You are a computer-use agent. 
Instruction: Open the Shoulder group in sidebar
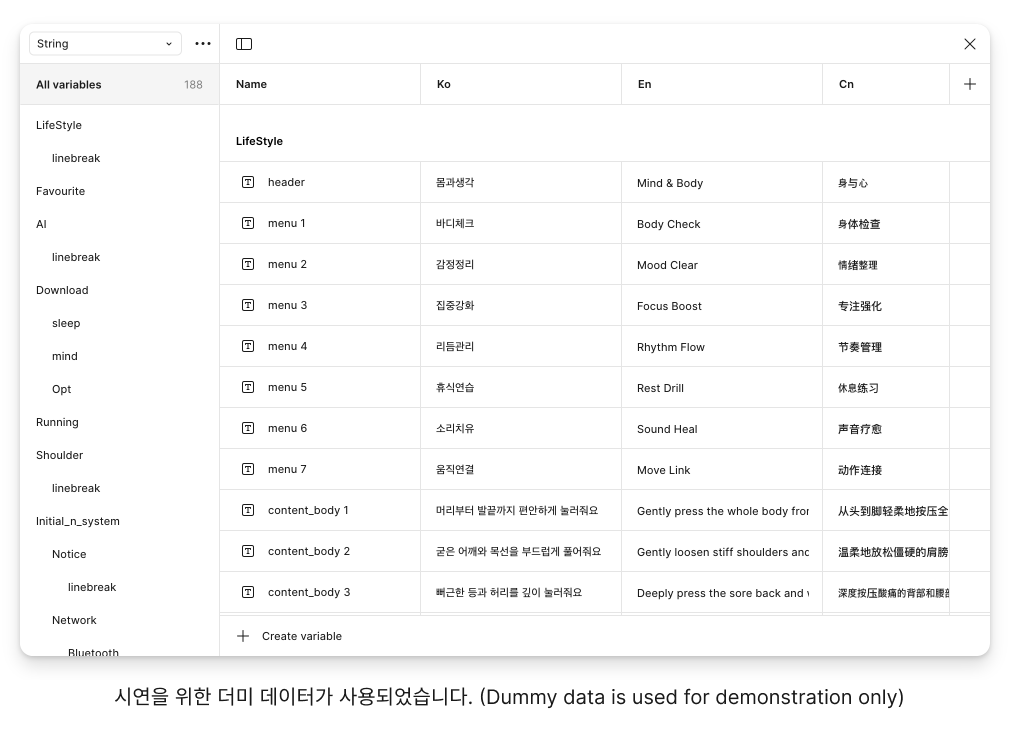(x=60, y=455)
